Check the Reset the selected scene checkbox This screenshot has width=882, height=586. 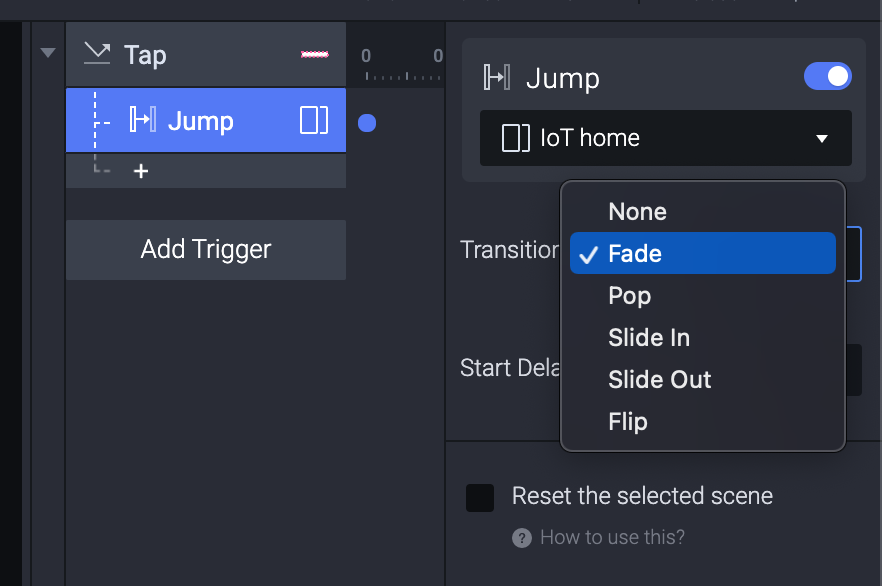click(480, 497)
